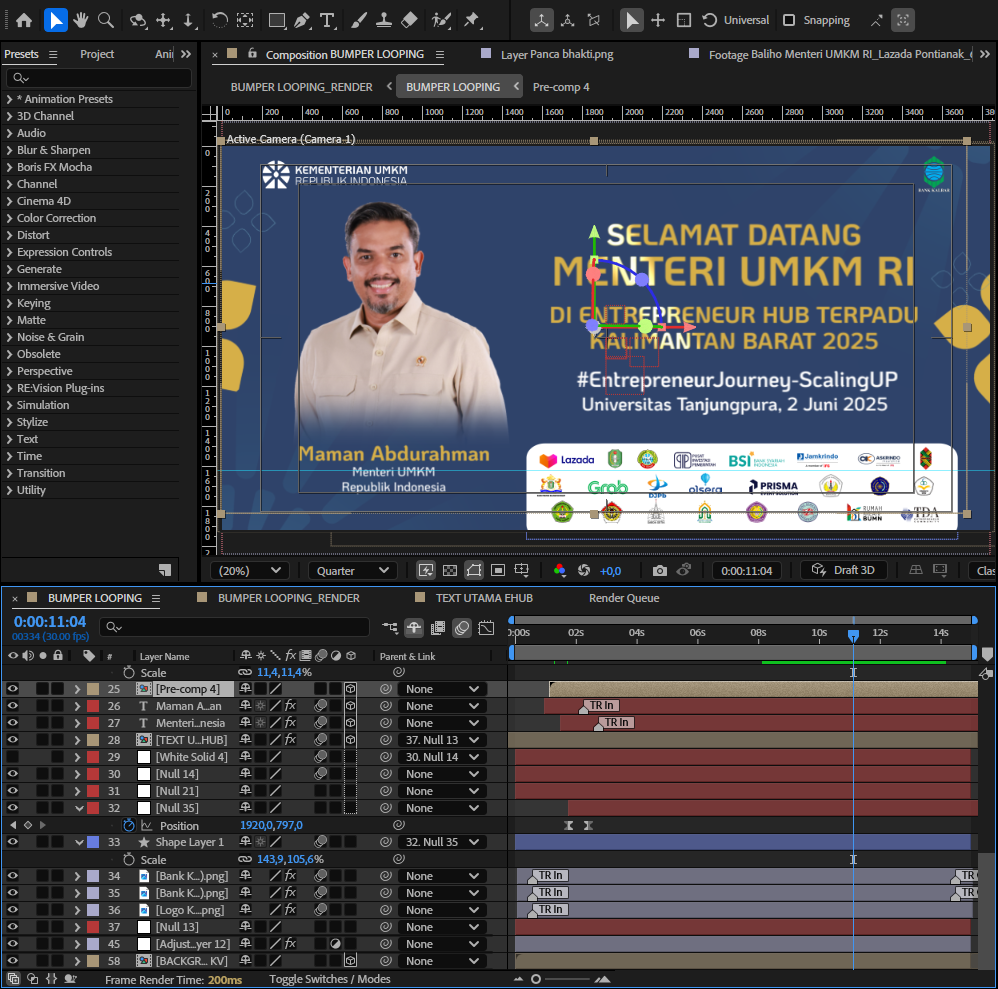998x989 pixels.
Task: Enable frame blending for the timeline
Action: [438, 628]
